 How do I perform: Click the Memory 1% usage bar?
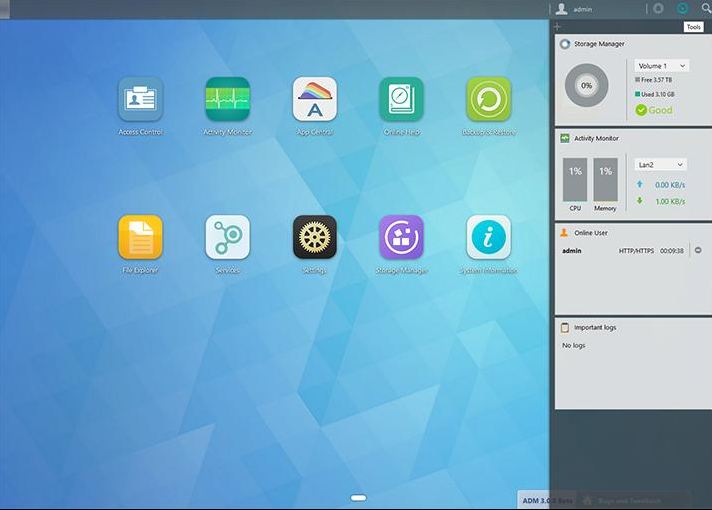[605, 179]
